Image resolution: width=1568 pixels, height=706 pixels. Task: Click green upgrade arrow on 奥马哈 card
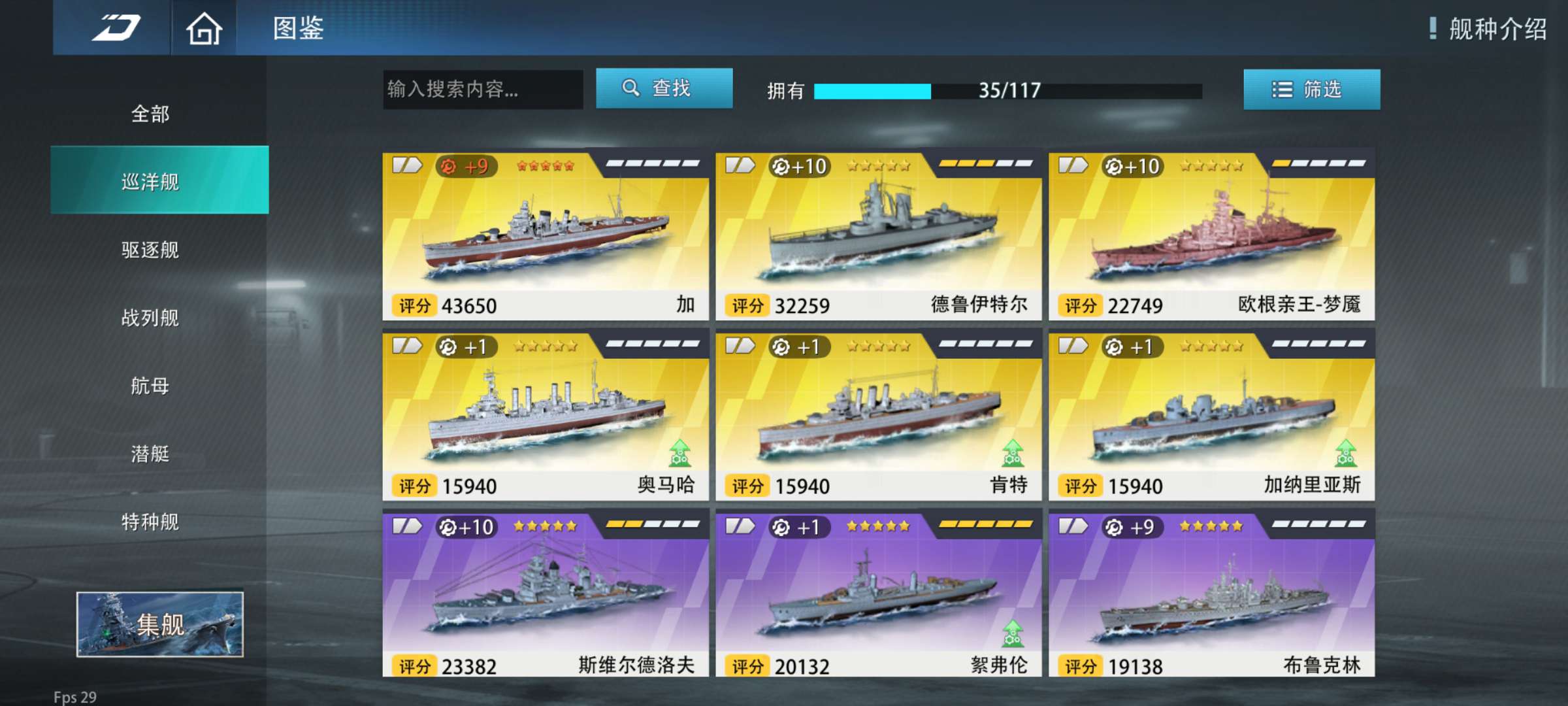point(680,452)
